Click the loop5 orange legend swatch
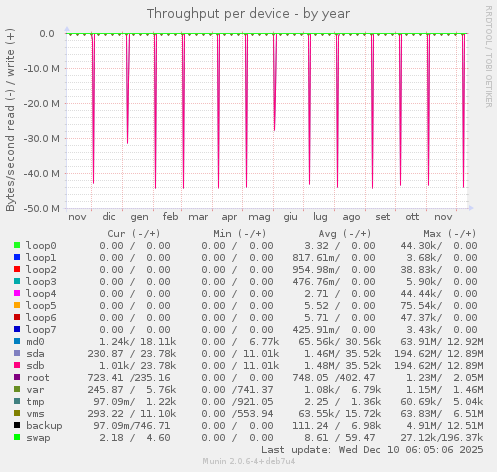 point(17,305)
